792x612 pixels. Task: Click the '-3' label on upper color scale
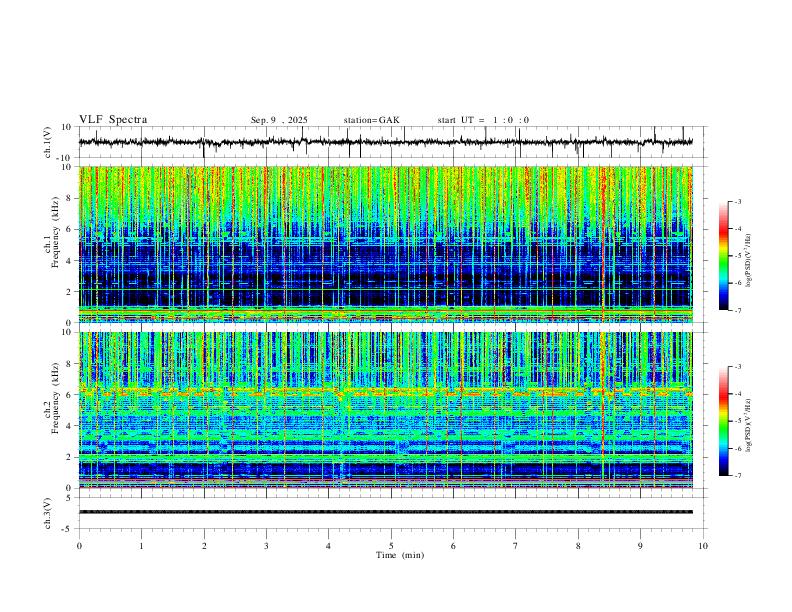(738, 201)
